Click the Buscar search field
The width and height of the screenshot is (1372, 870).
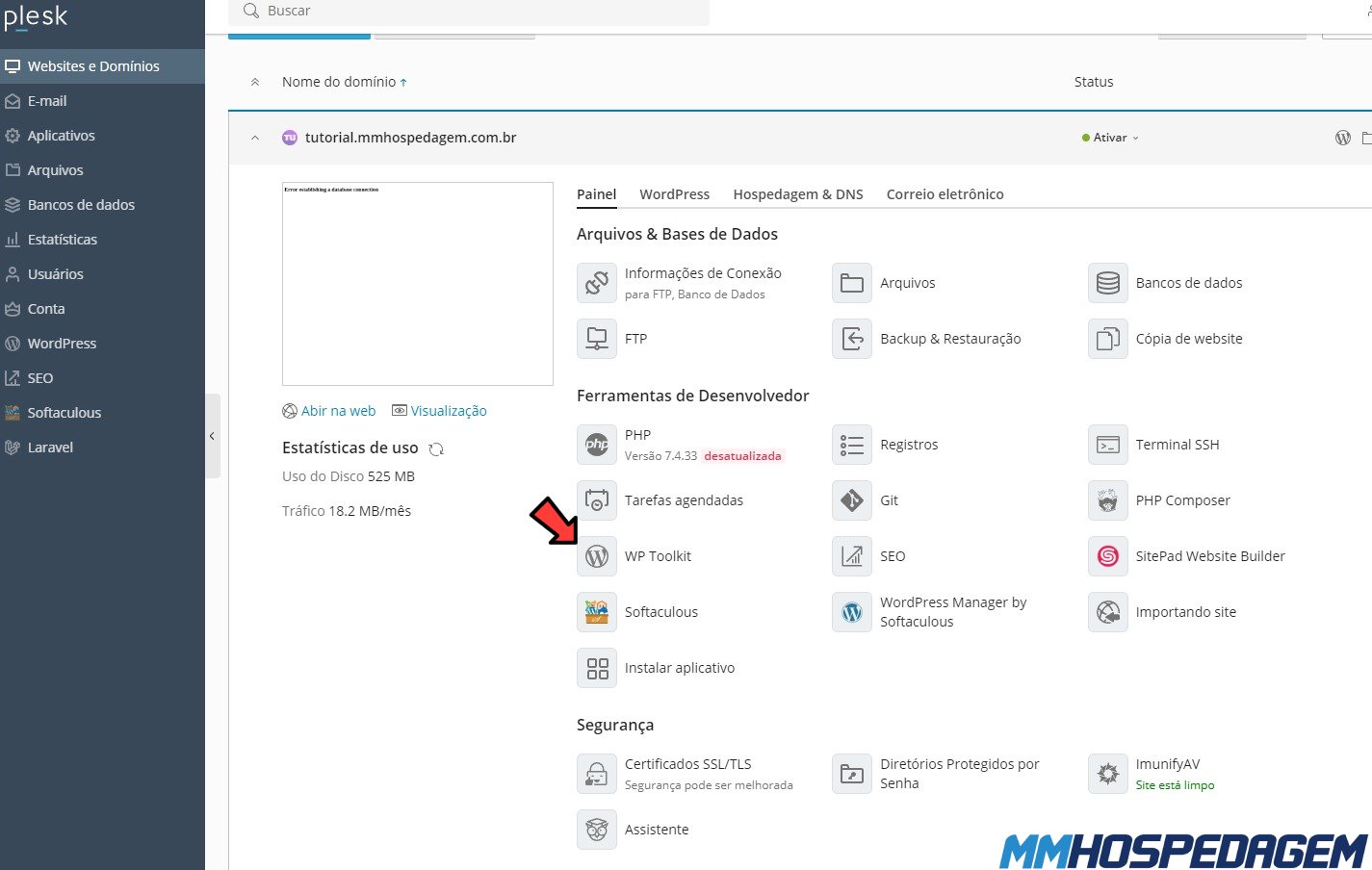469,12
